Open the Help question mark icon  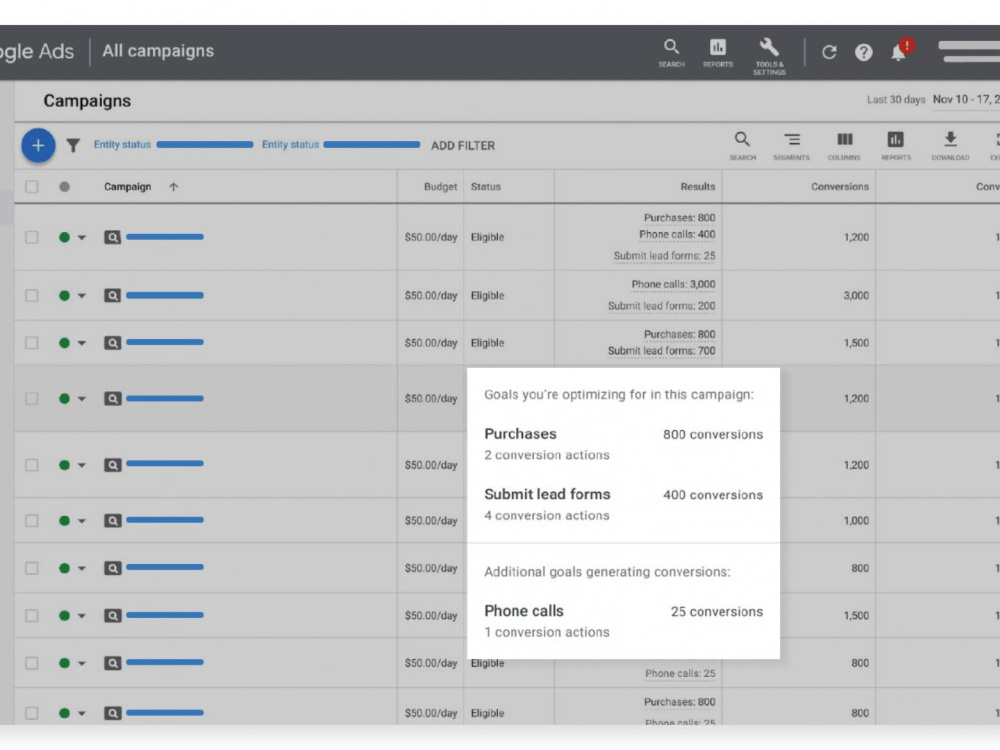[x=864, y=52]
